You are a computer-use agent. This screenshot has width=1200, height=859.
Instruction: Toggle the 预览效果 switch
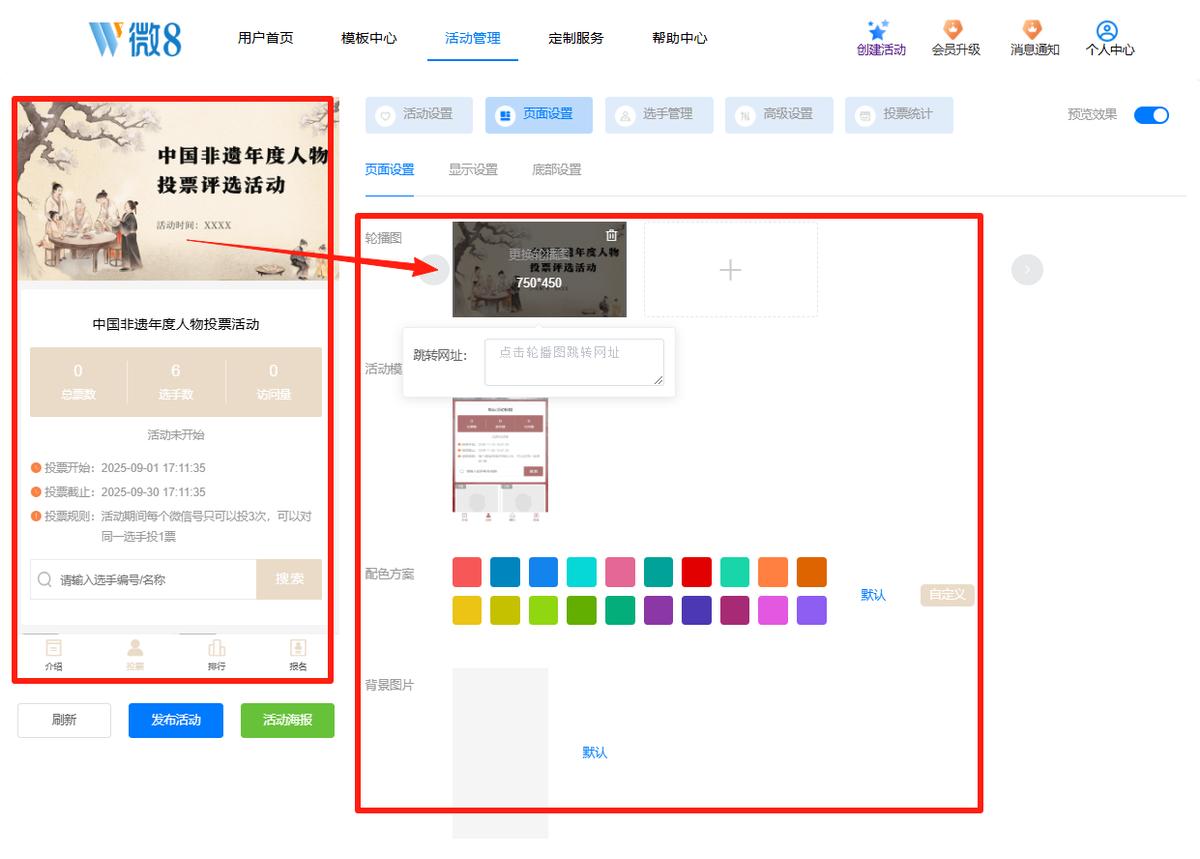pos(1151,115)
